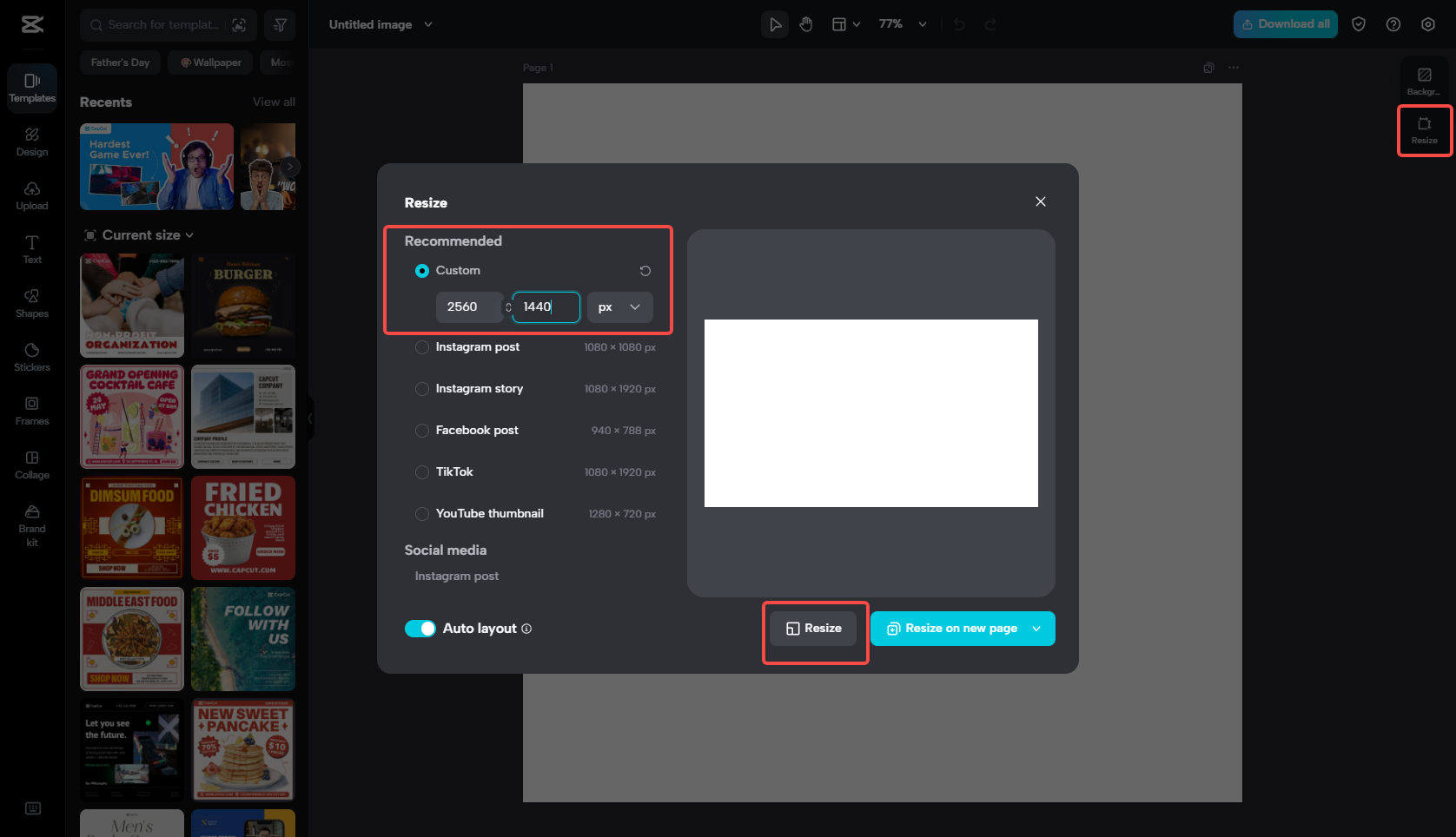Switch to the Wallpaper category tab
The width and height of the screenshot is (1456, 837).
coord(210,62)
